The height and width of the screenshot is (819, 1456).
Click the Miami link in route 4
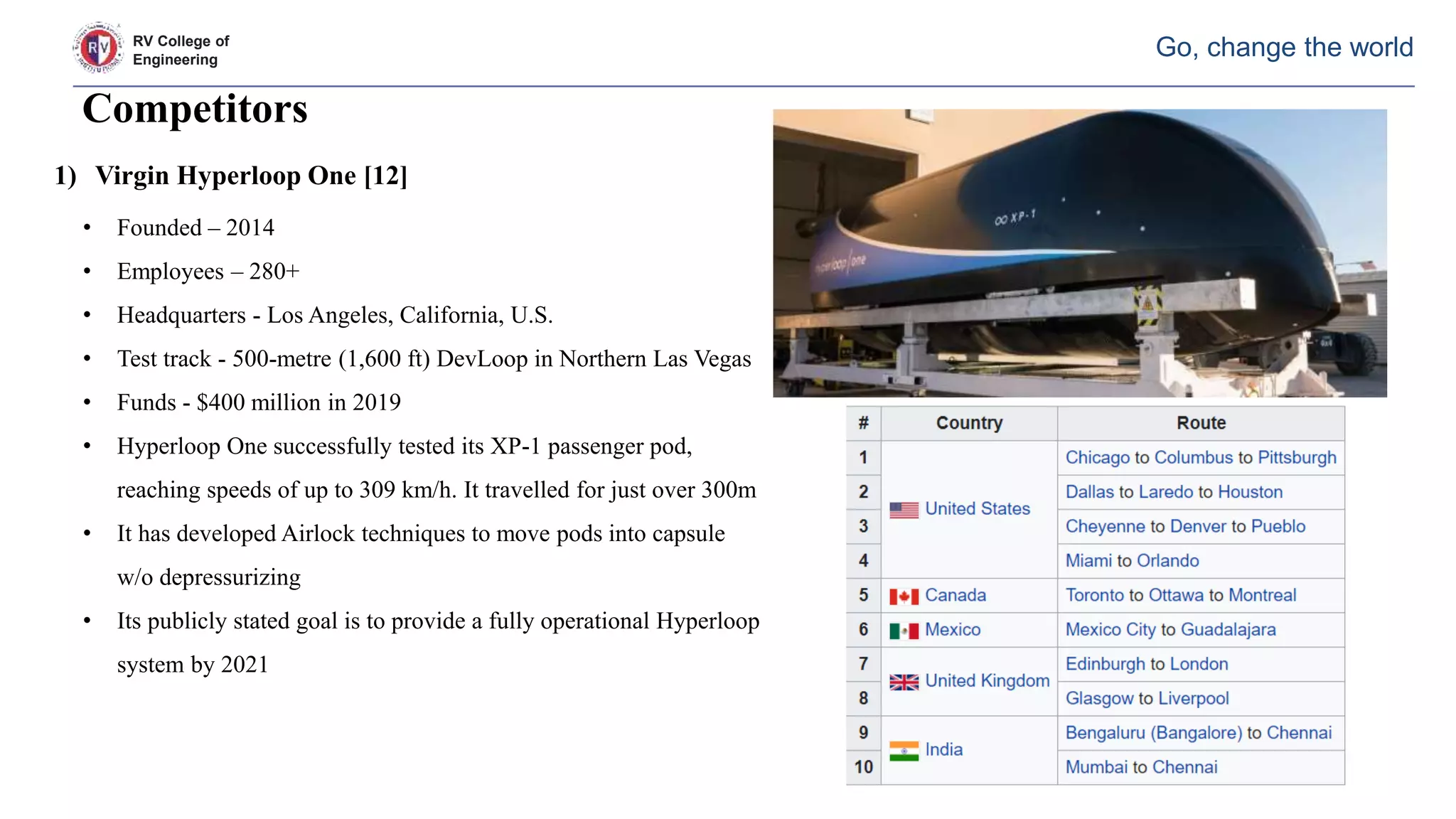(1088, 561)
